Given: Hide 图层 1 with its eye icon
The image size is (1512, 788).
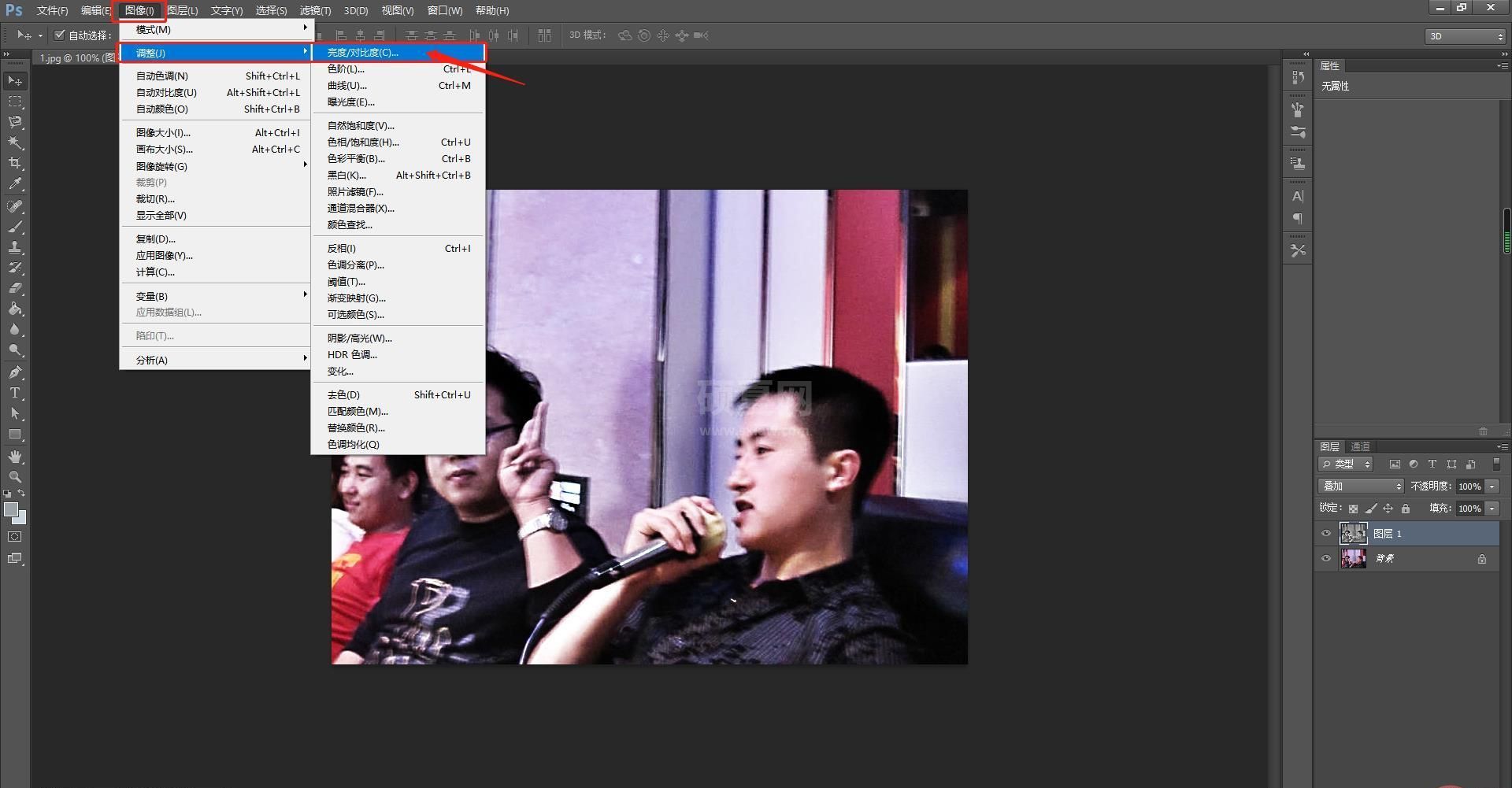Looking at the screenshot, I should pyautogui.click(x=1326, y=534).
